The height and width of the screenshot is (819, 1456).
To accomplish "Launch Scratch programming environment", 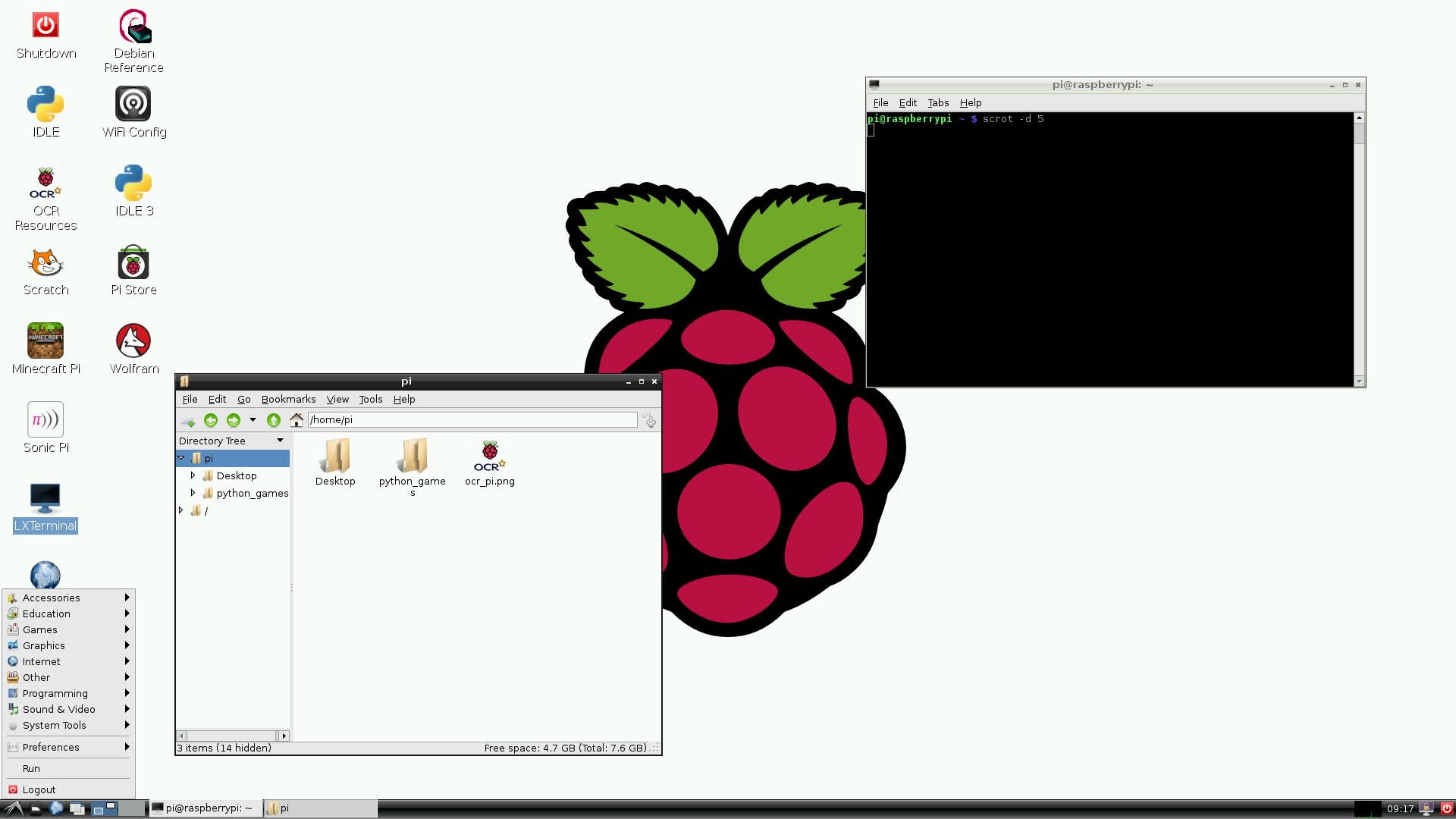I will 46,270.
